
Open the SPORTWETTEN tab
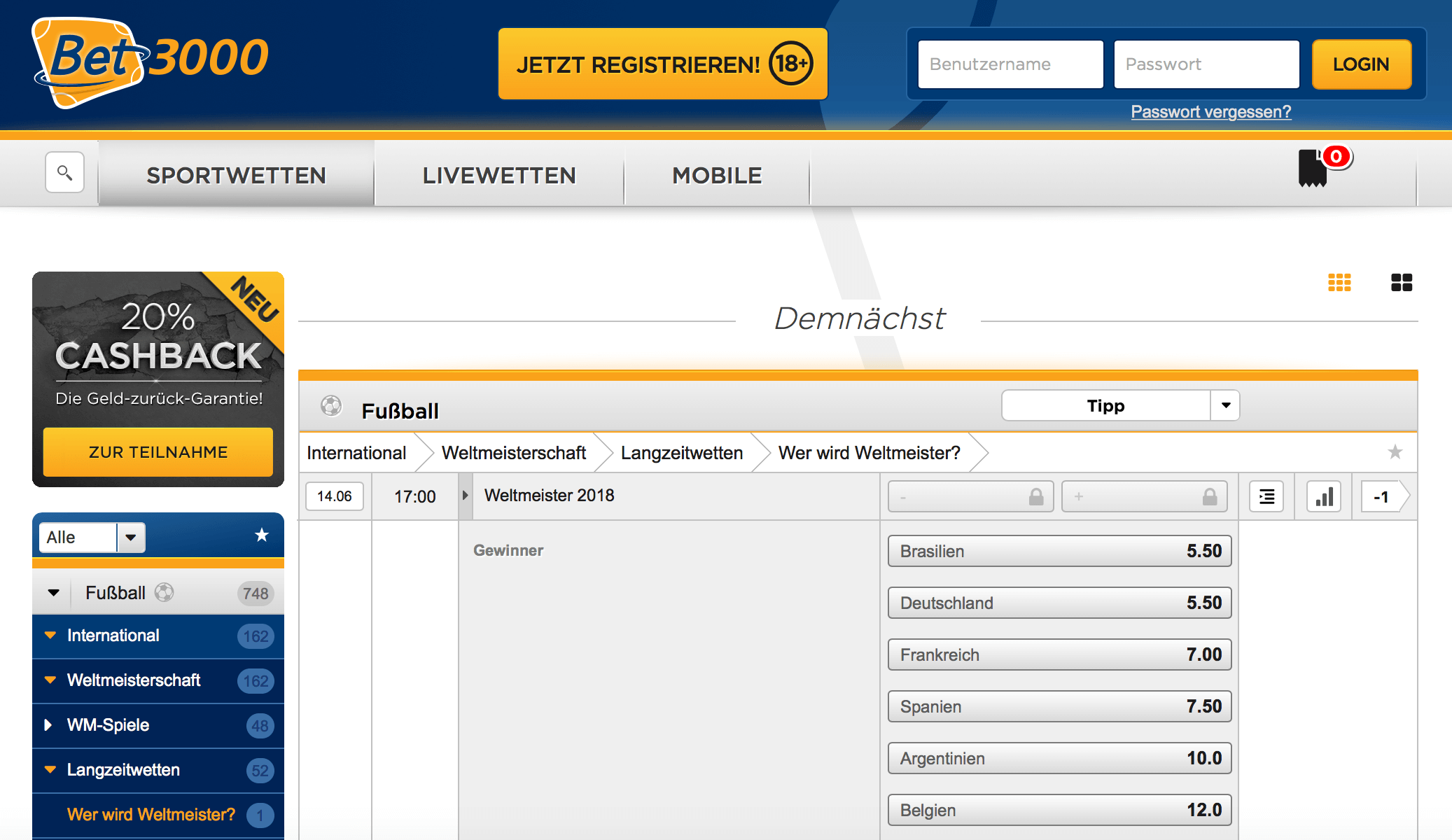236,175
